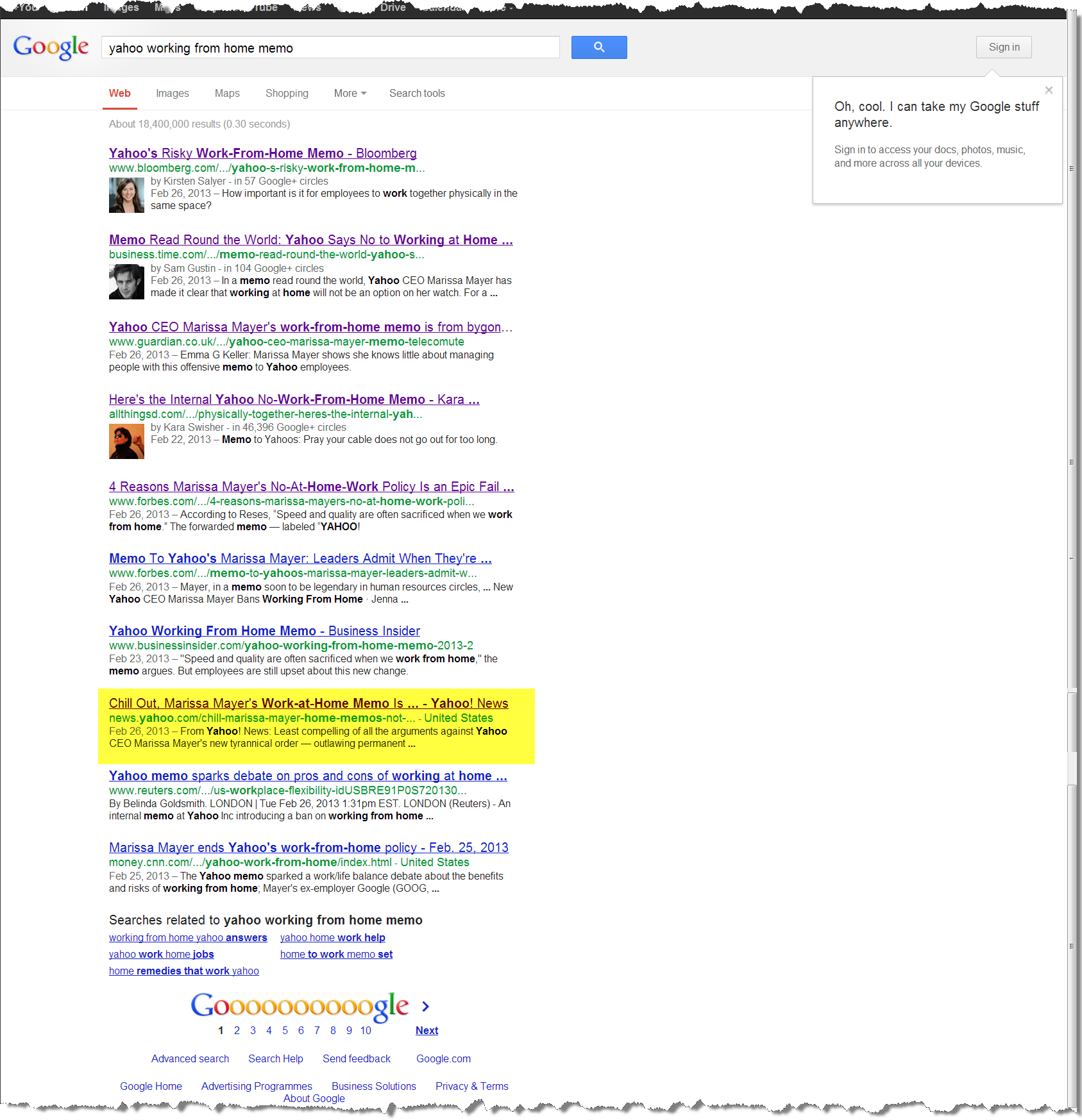Viewport: 1082px width, 1120px height.
Task: Click the Drive link in top bar
Action: click(393, 7)
